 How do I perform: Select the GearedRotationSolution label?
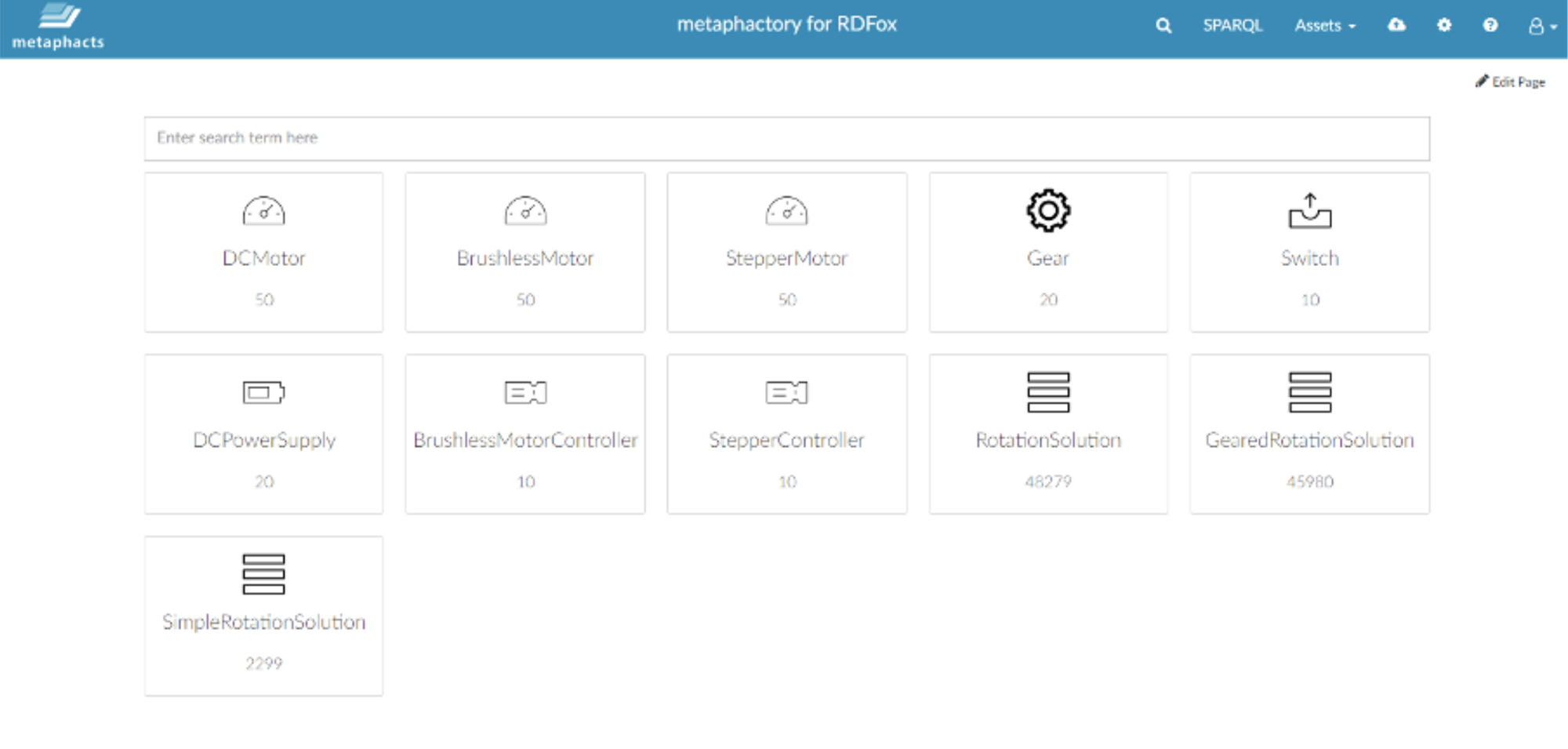pos(1310,440)
